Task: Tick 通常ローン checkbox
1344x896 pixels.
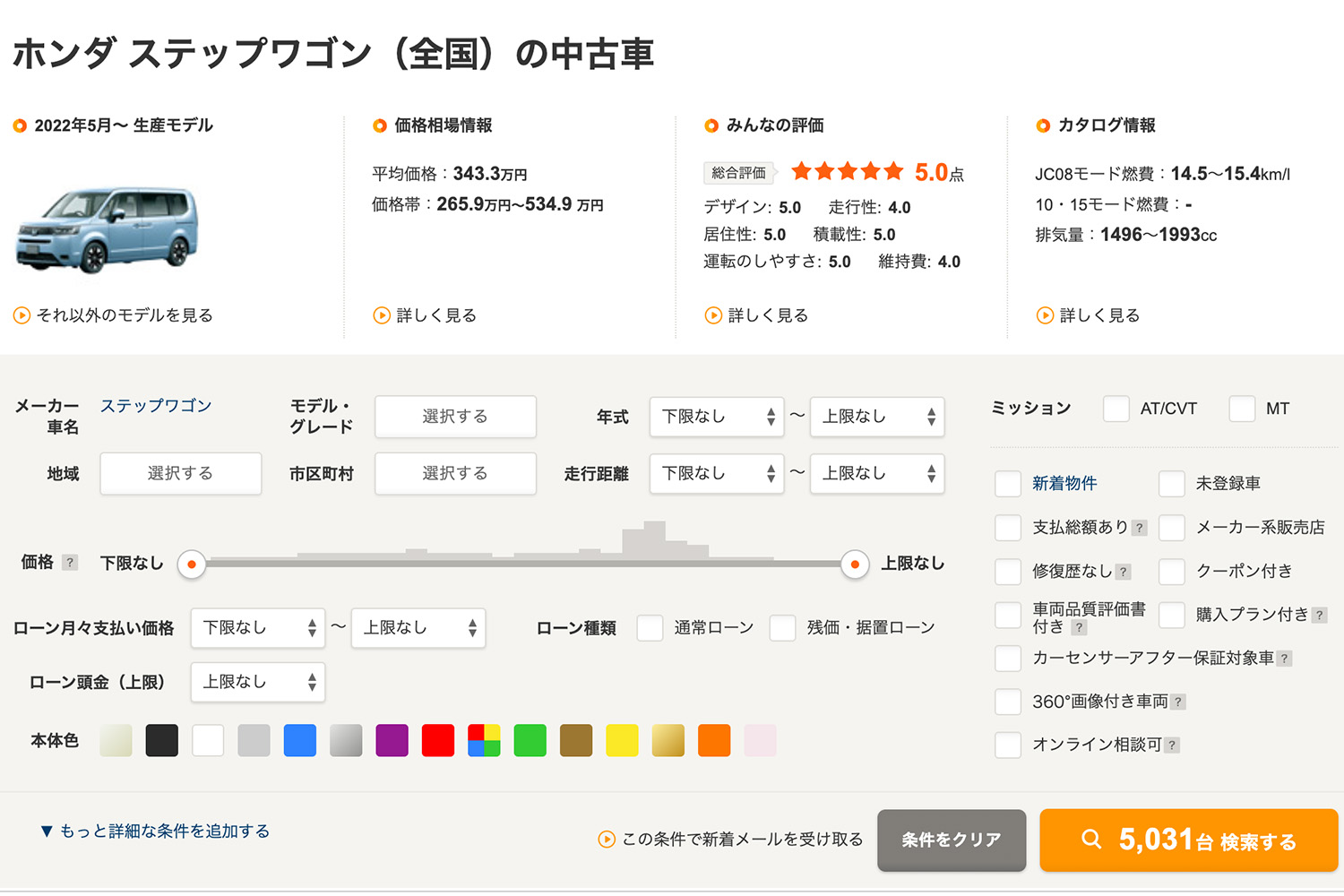Action: coord(650,628)
